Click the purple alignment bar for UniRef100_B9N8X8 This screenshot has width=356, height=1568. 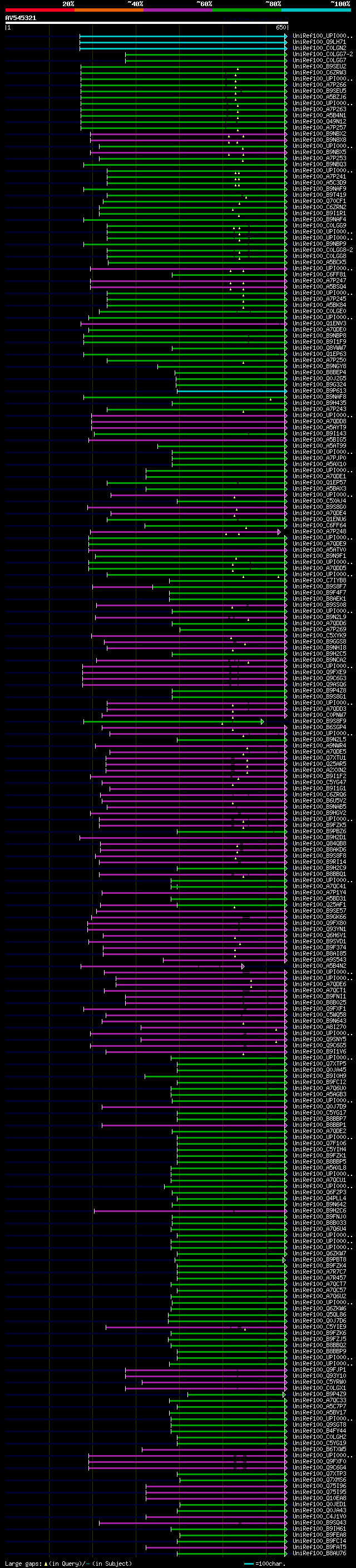coord(189,140)
